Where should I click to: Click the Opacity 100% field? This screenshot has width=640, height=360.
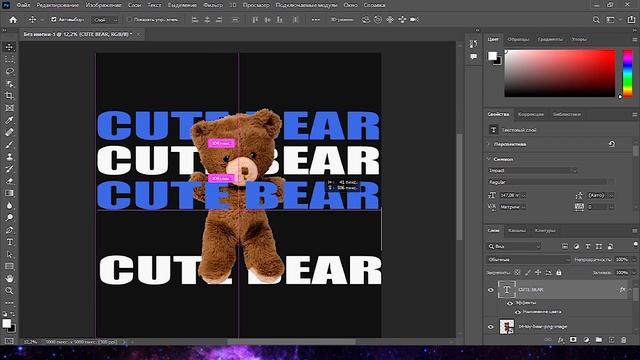pos(622,260)
